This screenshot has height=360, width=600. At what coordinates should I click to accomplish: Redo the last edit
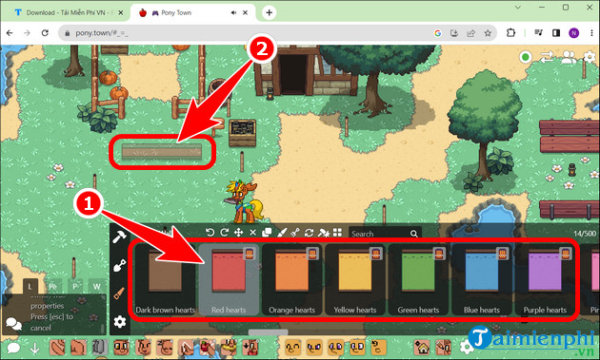coord(225,233)
